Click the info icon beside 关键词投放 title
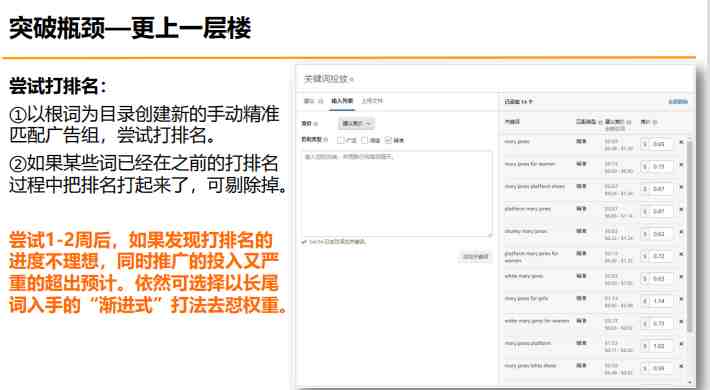The height and width of the screenshot is (390, 710). pos(352,79)
